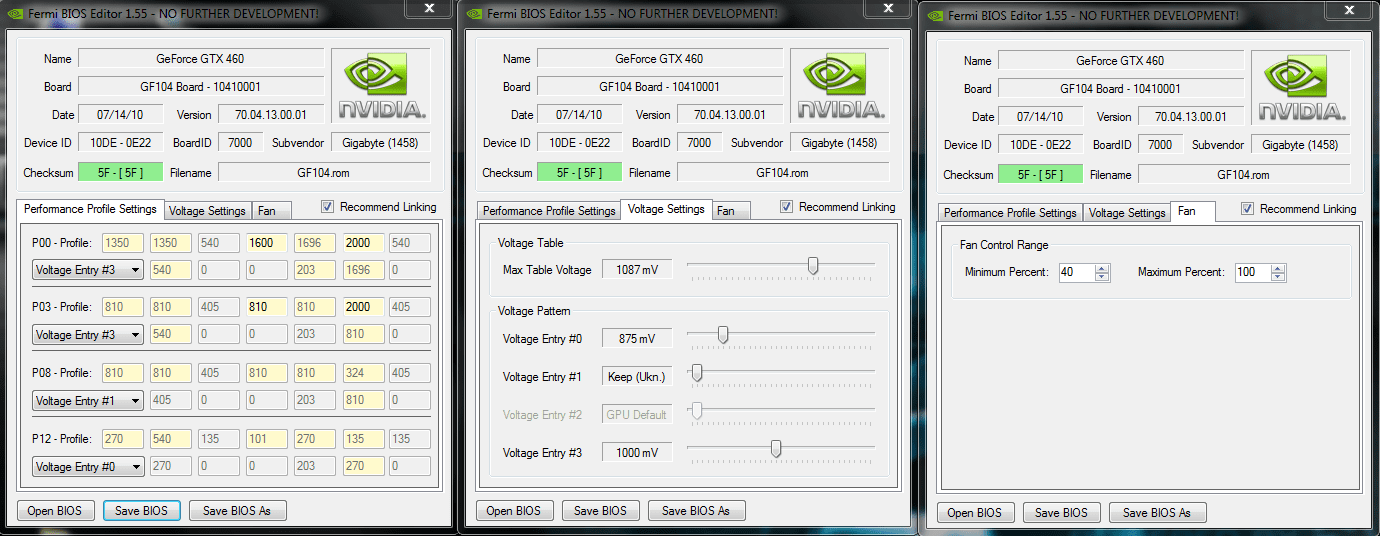The width and height of the screenshot is (1380, 536).
Task: Click the Max Table Voltage slider thumb
Action: tap(813, 265)
